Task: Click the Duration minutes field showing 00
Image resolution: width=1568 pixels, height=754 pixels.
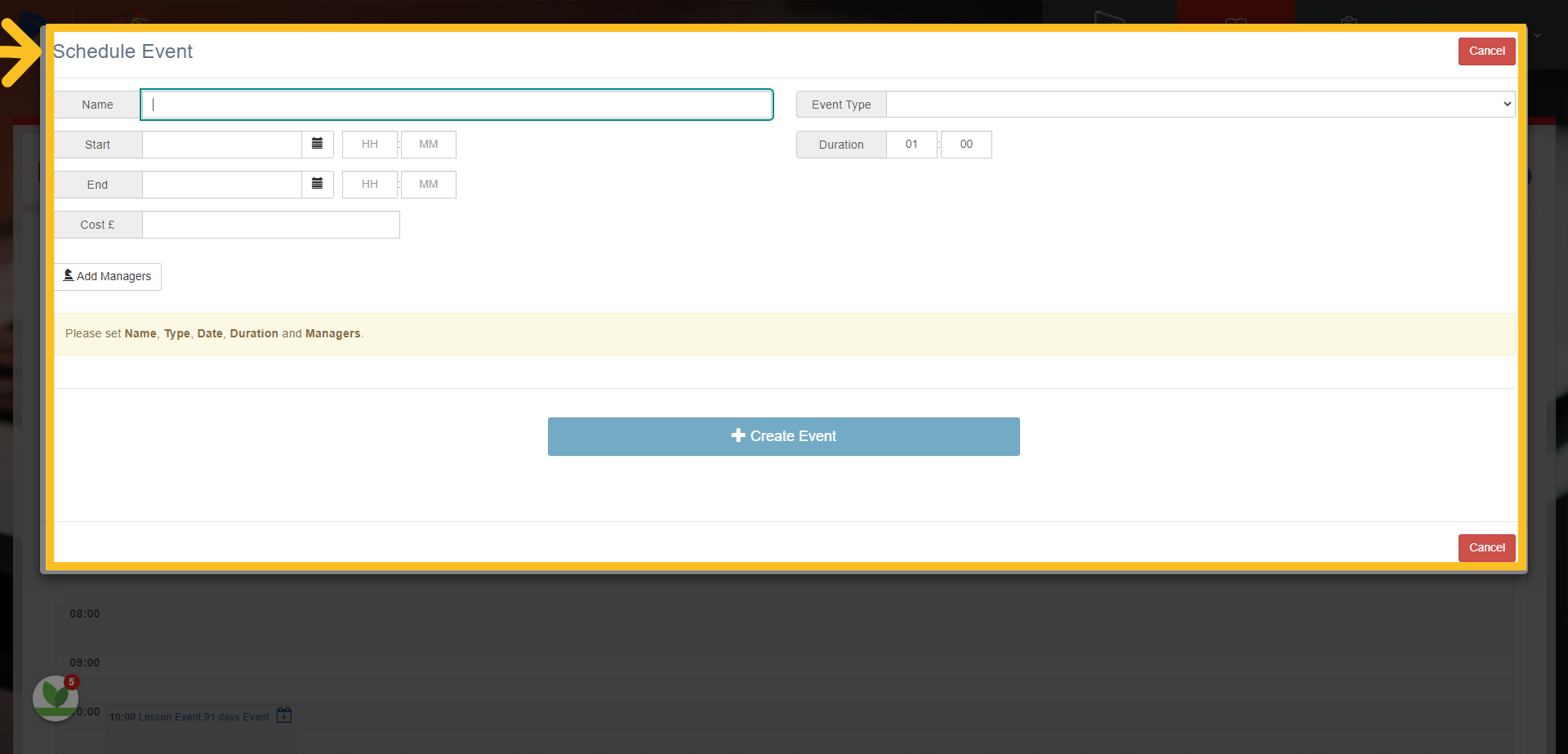Action: (966, 145)
